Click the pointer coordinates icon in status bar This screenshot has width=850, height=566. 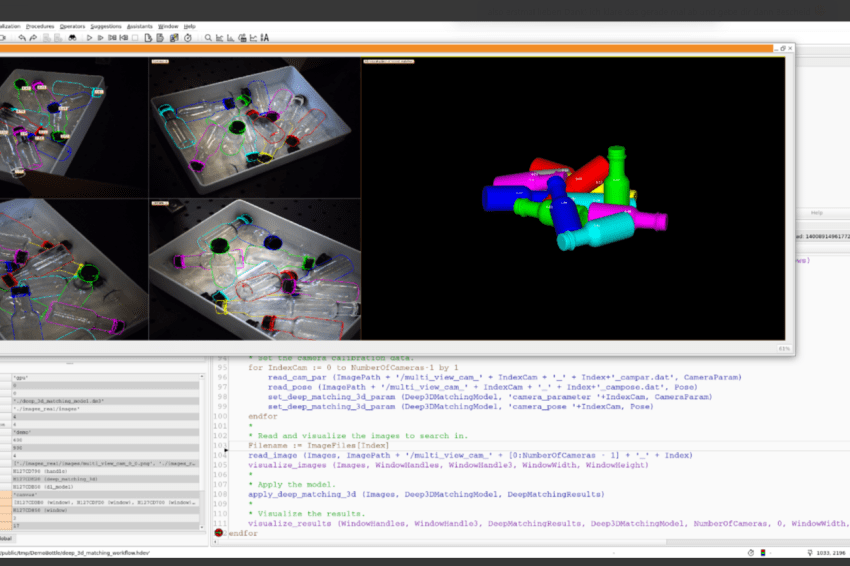[x=810, y=553]
